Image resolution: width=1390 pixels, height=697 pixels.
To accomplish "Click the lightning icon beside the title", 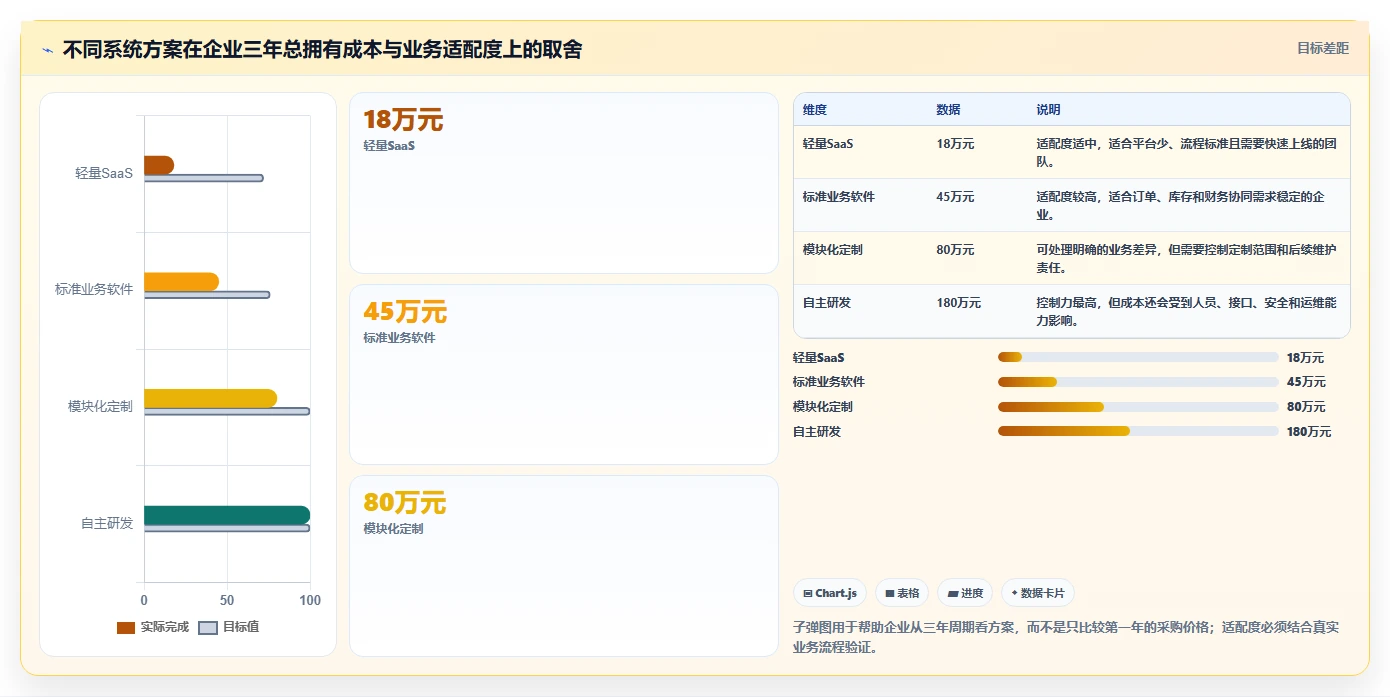I will (x=47, y=50).
